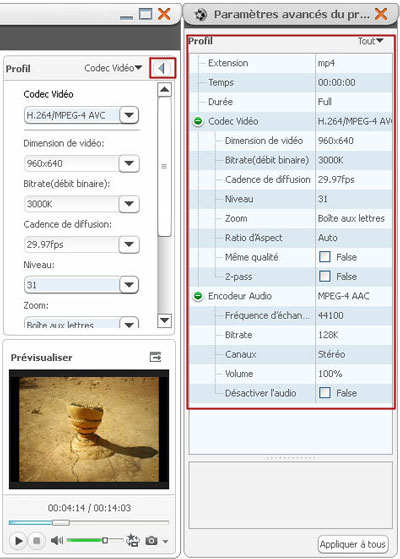Viewport: 400px width, 559px height.
Task: Click the Codec Vidéo H.264/MPEG-4 table value
Action: pyautogui.click(x=354, y=121)
